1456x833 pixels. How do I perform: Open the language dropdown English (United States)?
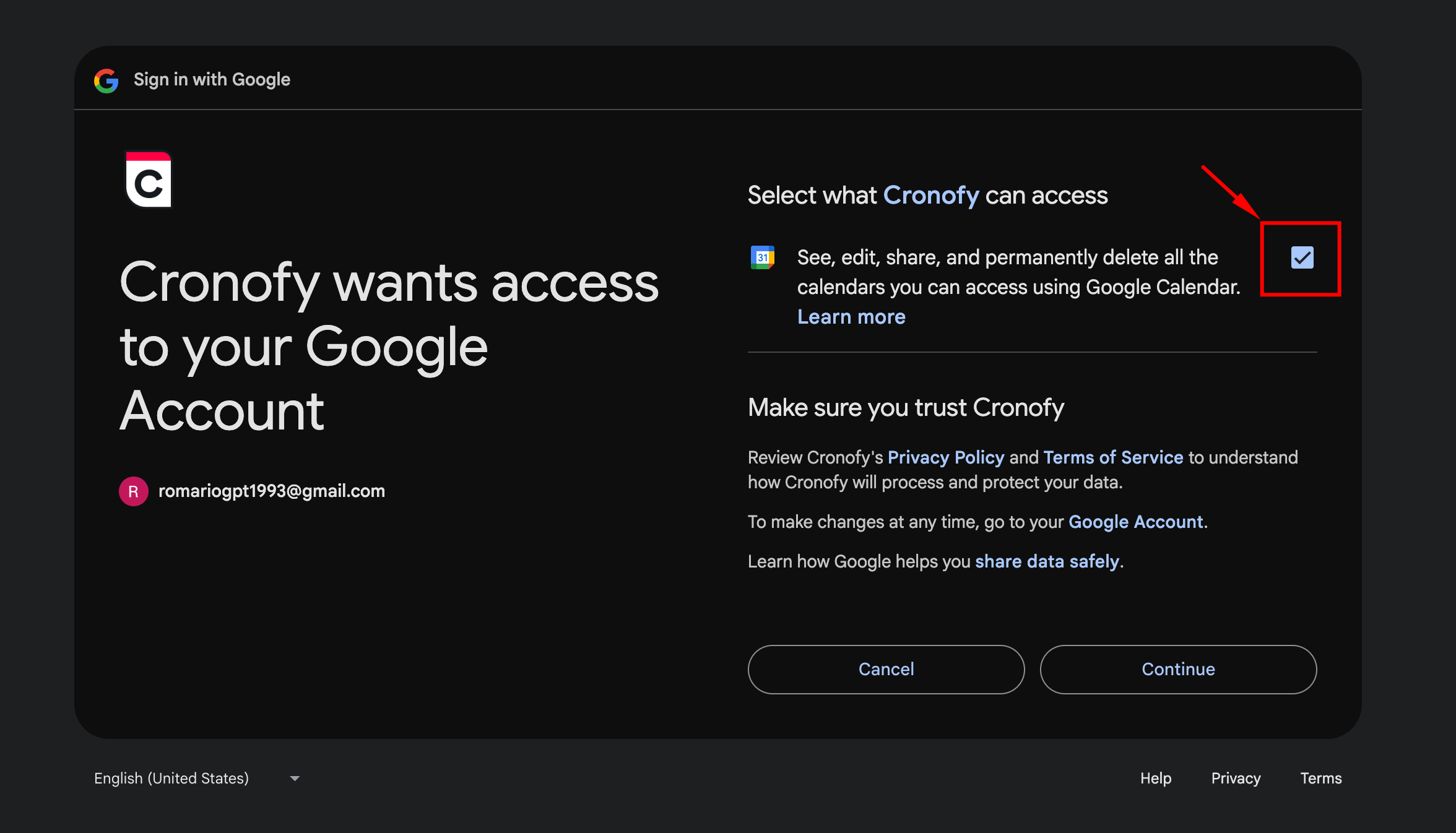pos(197,779)
